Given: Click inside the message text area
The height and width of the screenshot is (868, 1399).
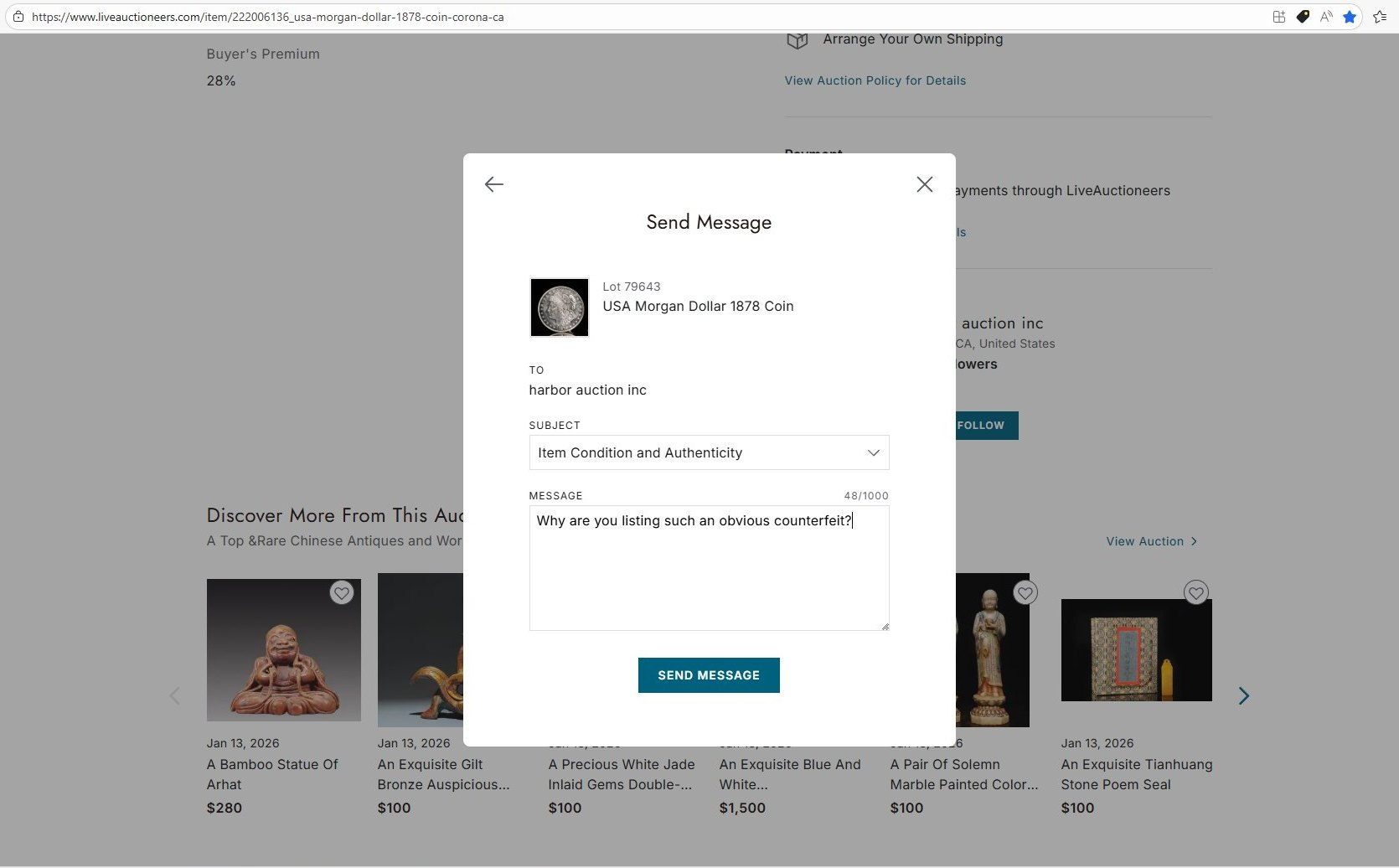Looking at the screenshot, I should click(x=709, y=568).
